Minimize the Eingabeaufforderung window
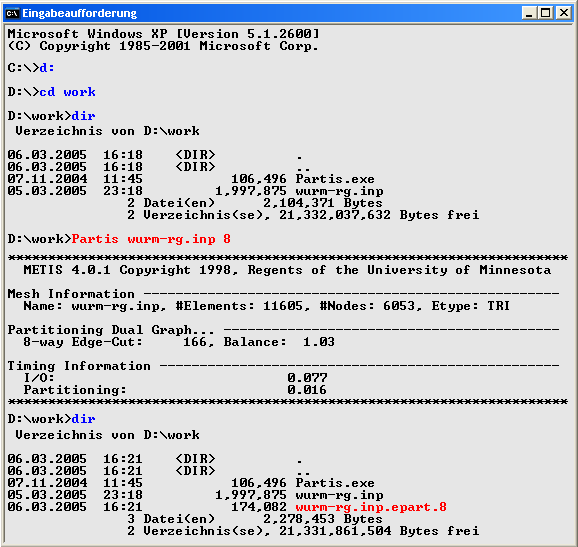This screenshot has width=578, height=547. tap(529, 13)
